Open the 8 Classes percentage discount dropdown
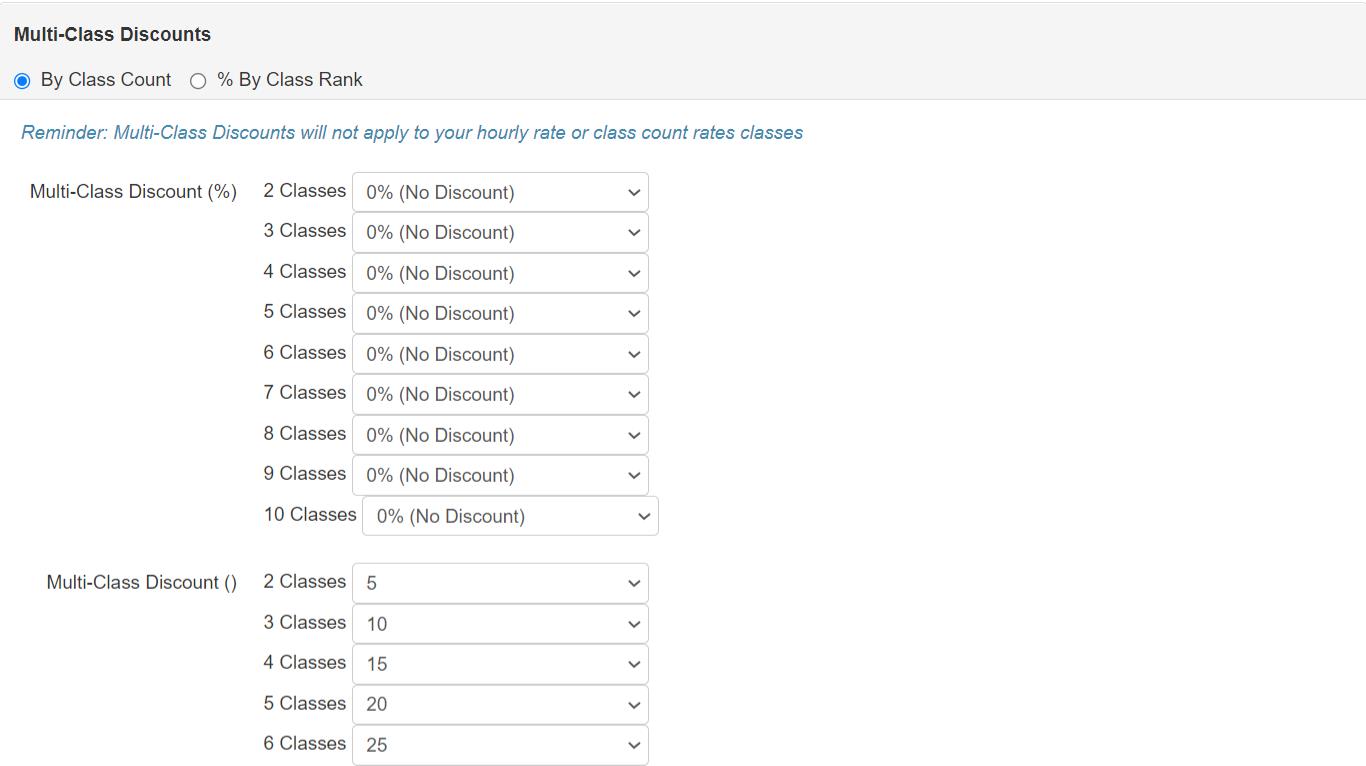This screenshot has width=1366, height=766. pos(500,435)
